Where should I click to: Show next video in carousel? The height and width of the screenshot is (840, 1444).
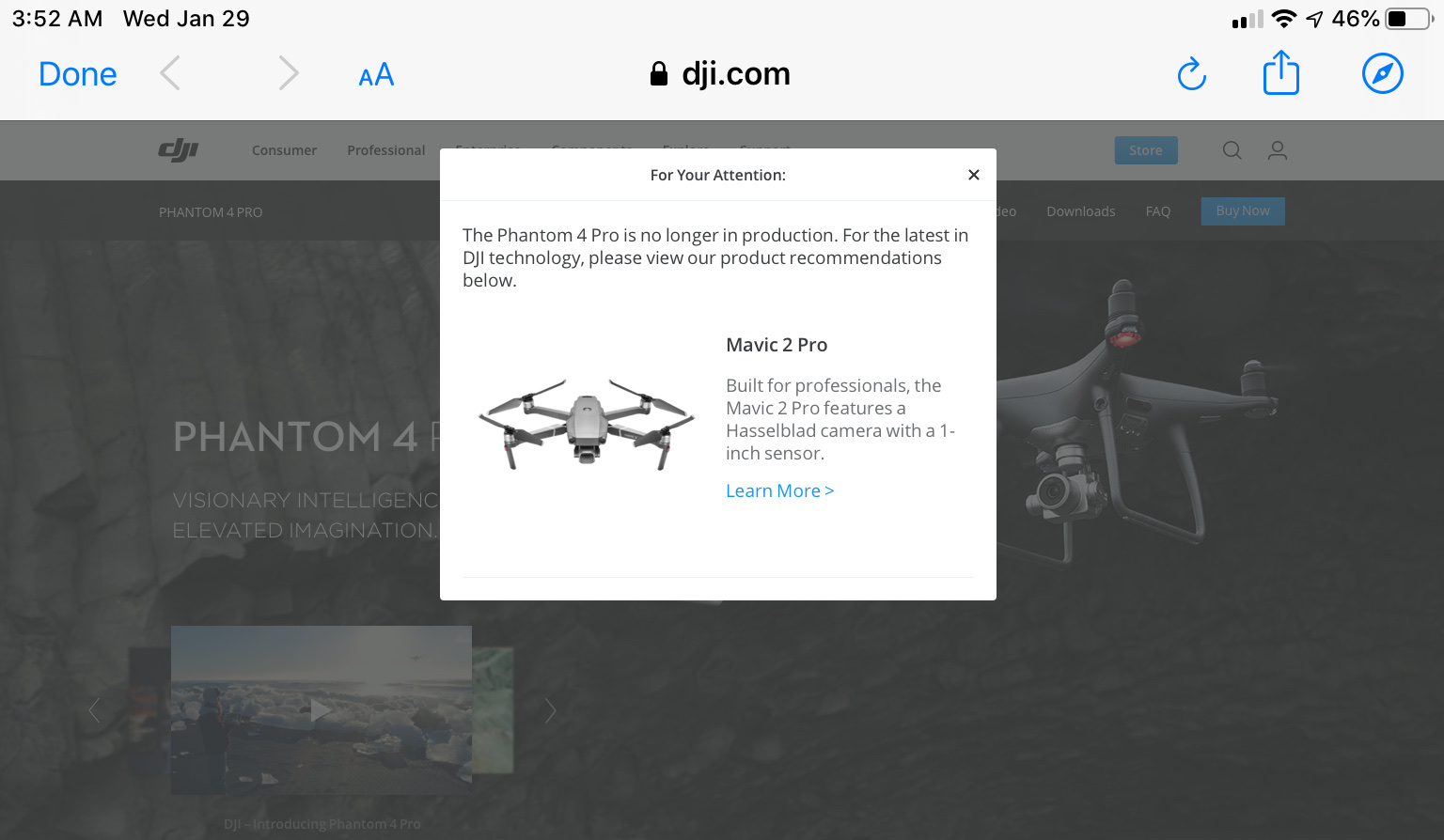click(x=551, y=711)
